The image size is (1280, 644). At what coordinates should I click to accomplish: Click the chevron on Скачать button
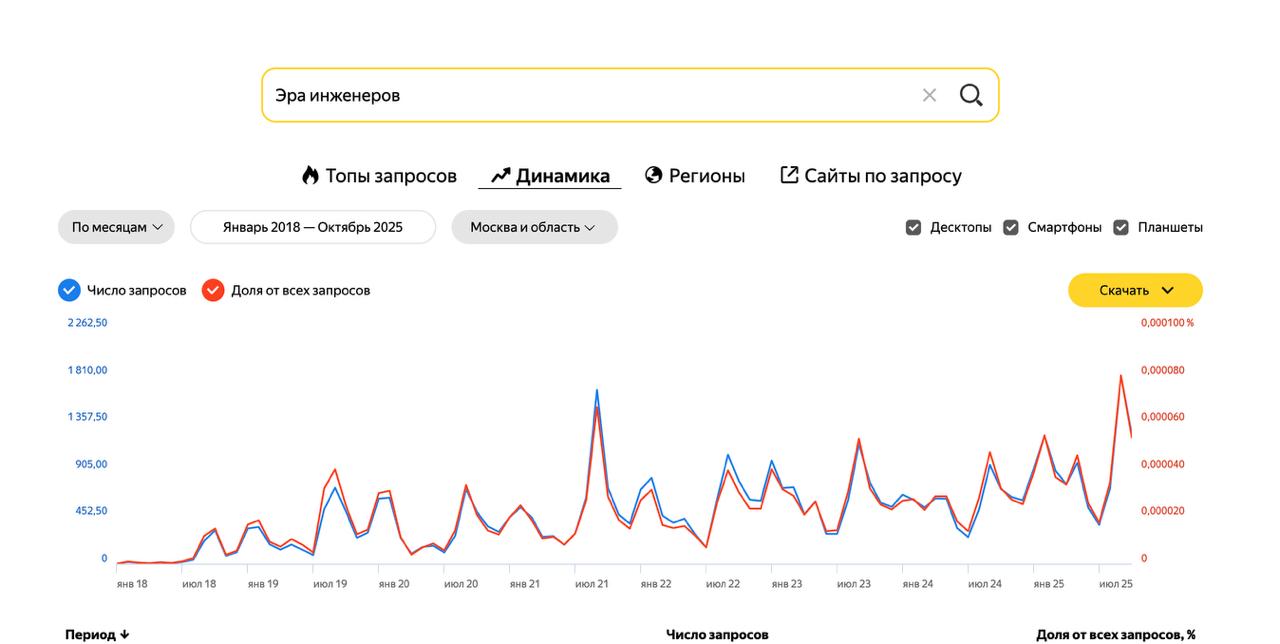coord(1167,290)
